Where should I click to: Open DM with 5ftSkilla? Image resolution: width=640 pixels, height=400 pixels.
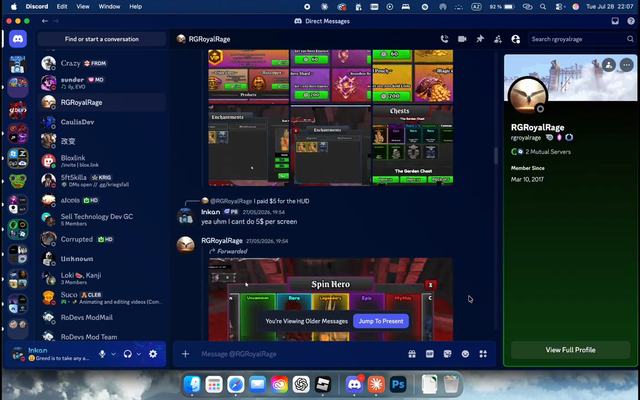(102, 180)
